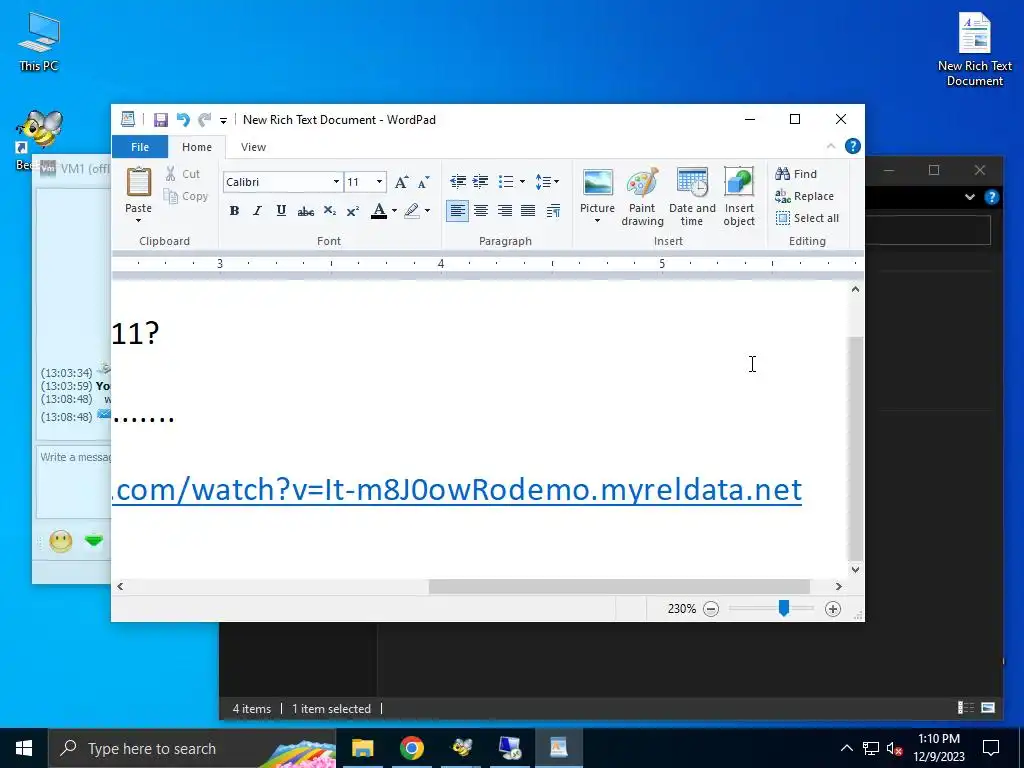The image size is (1024, 768).
Task: Click the 'Write a message' field in chat window
Action: 74,482
